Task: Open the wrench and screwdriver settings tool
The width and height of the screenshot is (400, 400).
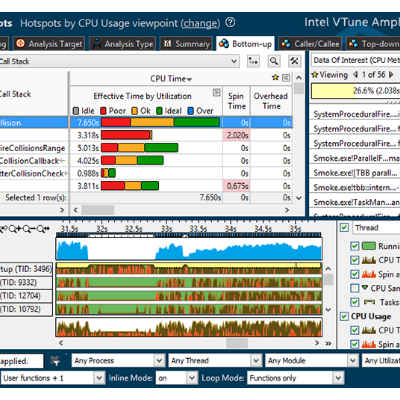Action: tap(294, 61)
